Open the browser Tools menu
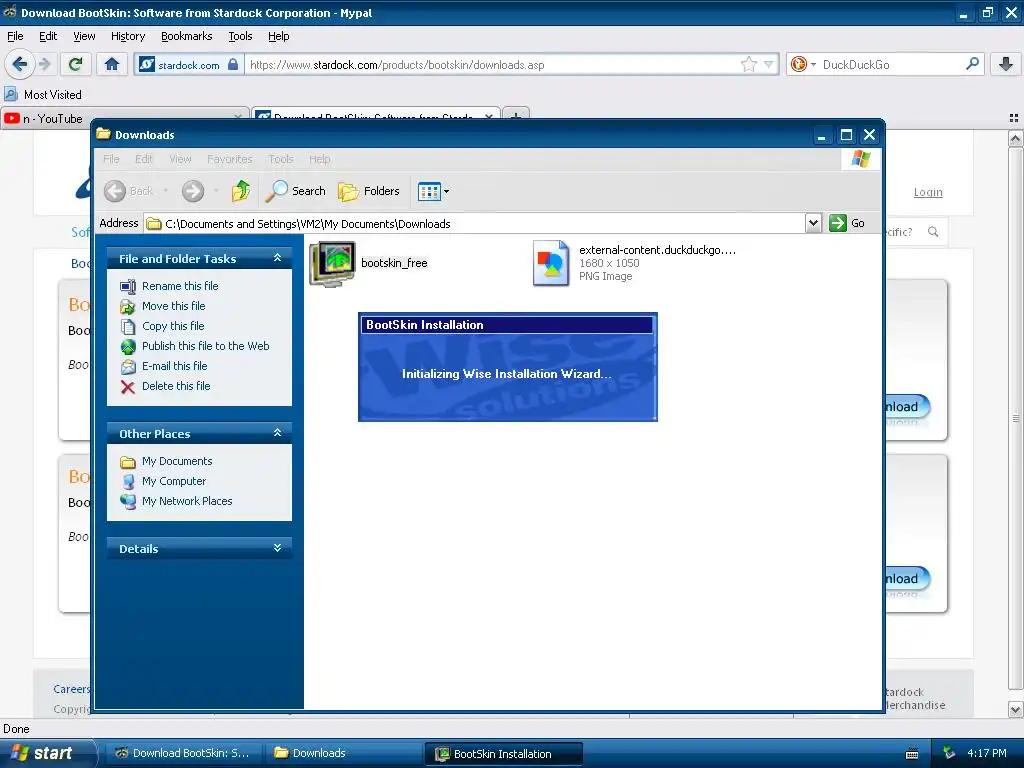This screenshot has height=768, width=1024. (x=240, y=36)
